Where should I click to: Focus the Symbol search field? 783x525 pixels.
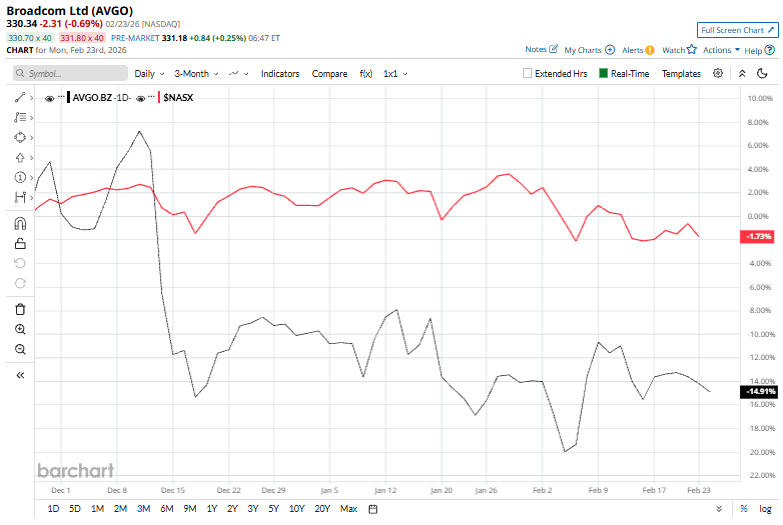tap(70, 73)
